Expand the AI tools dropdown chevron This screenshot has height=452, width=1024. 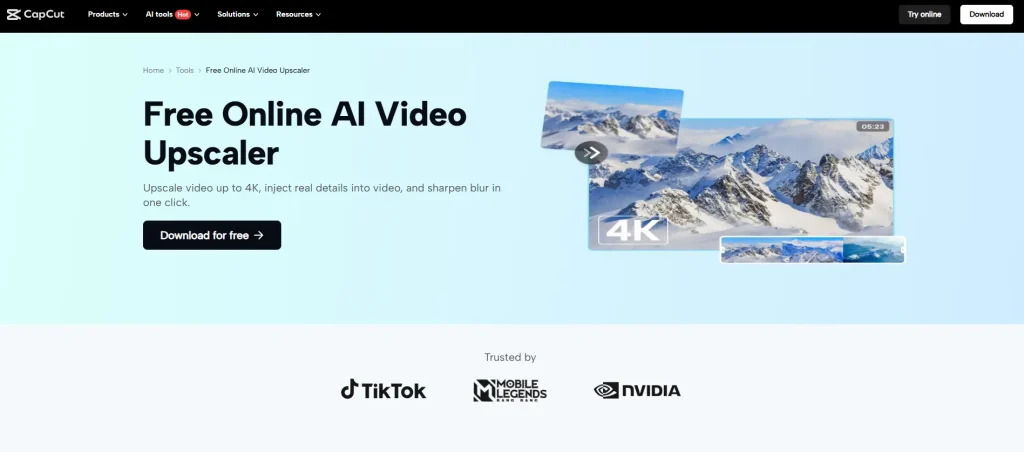pyautogui.click(x=197, y=14)
